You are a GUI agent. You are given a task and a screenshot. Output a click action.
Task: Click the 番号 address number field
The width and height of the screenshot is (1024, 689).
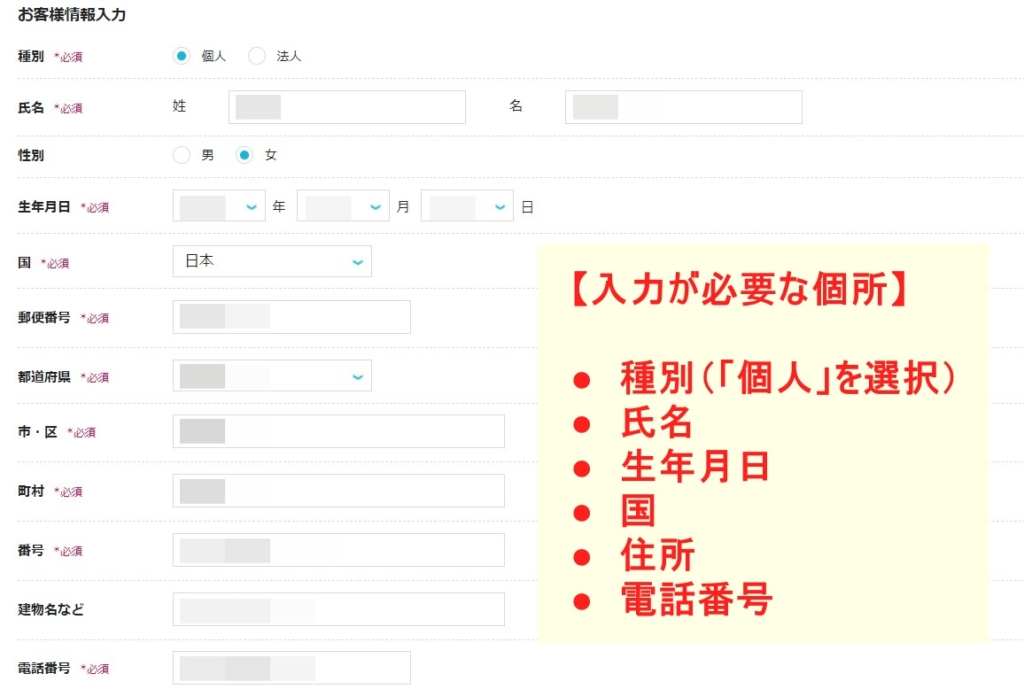click(338, 550)
